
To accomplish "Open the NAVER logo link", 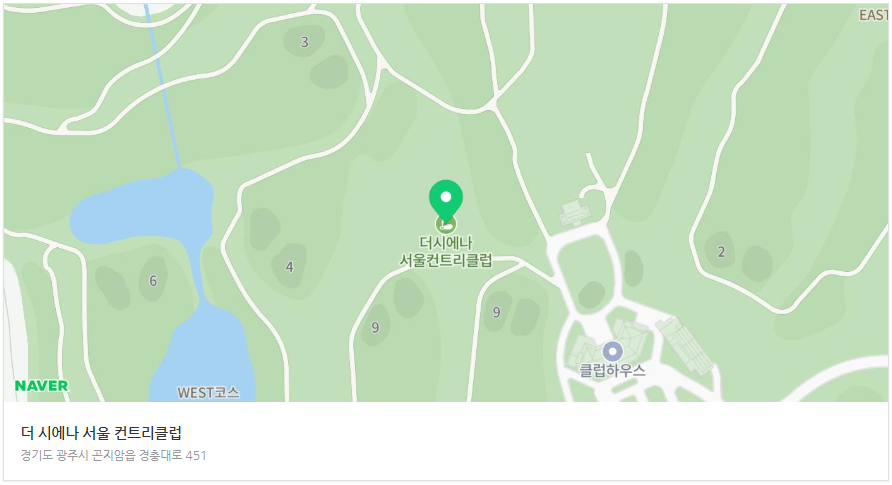I will 41,385.
